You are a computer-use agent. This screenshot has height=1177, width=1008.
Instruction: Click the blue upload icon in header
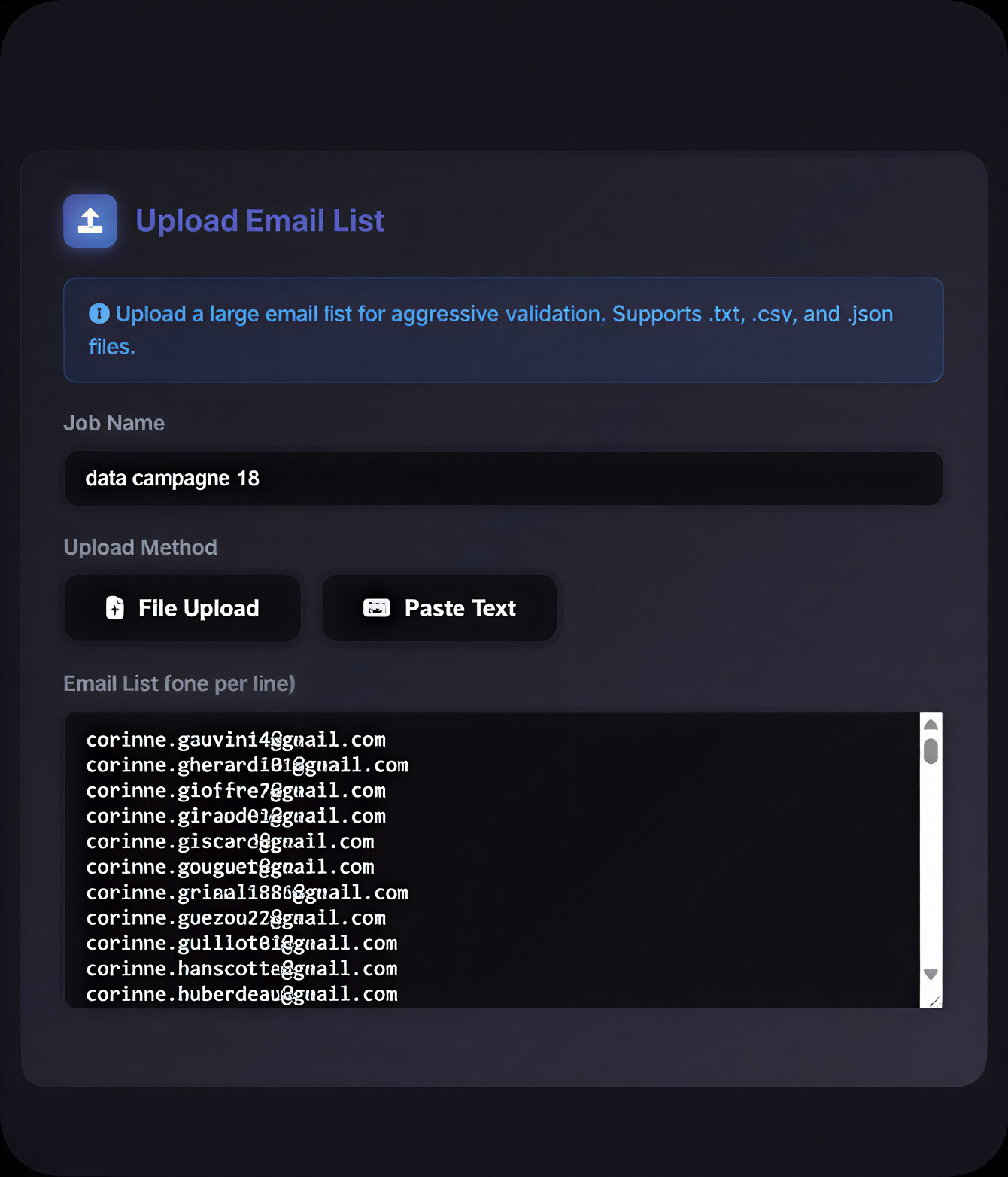[90, 221]
